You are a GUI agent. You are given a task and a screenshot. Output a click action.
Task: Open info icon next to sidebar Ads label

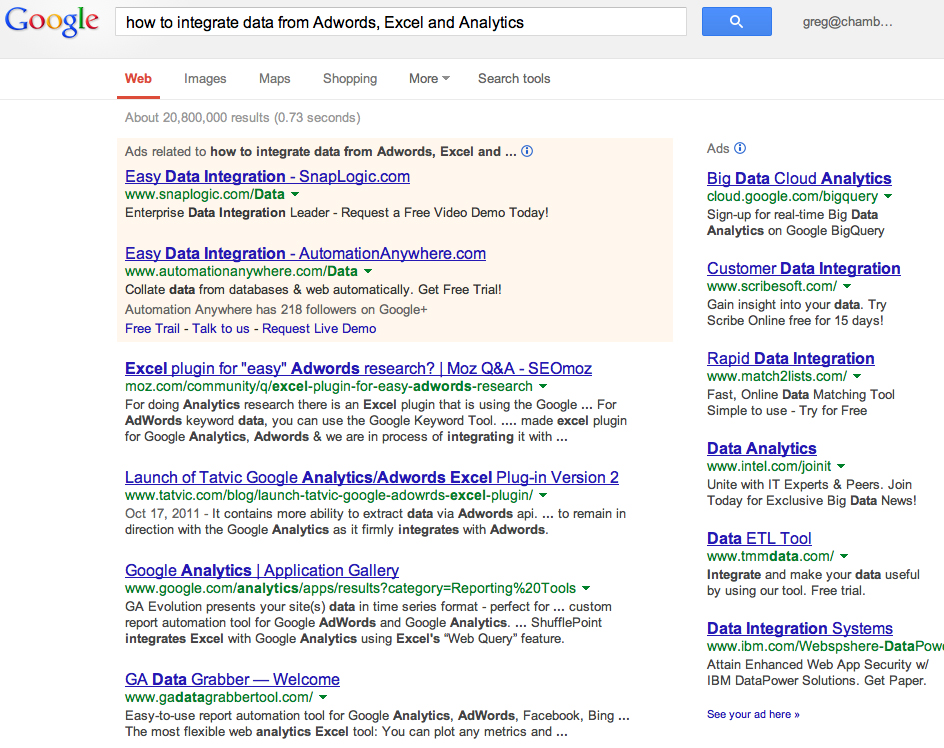(740, 148)
